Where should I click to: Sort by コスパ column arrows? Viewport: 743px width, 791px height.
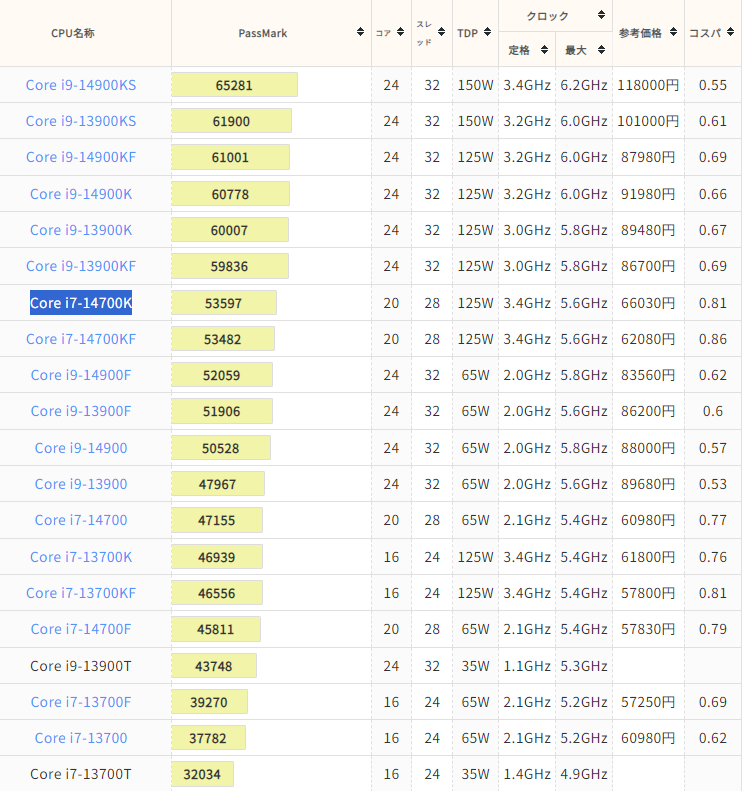[x=730, y=32]
